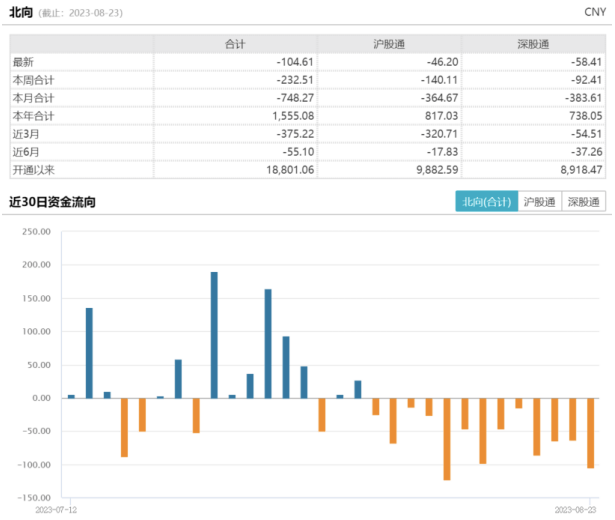The width and height of the screenshot is (615, 520).
Task: Select the 北向(合计) chart tab
Action: tap(487, 202)
